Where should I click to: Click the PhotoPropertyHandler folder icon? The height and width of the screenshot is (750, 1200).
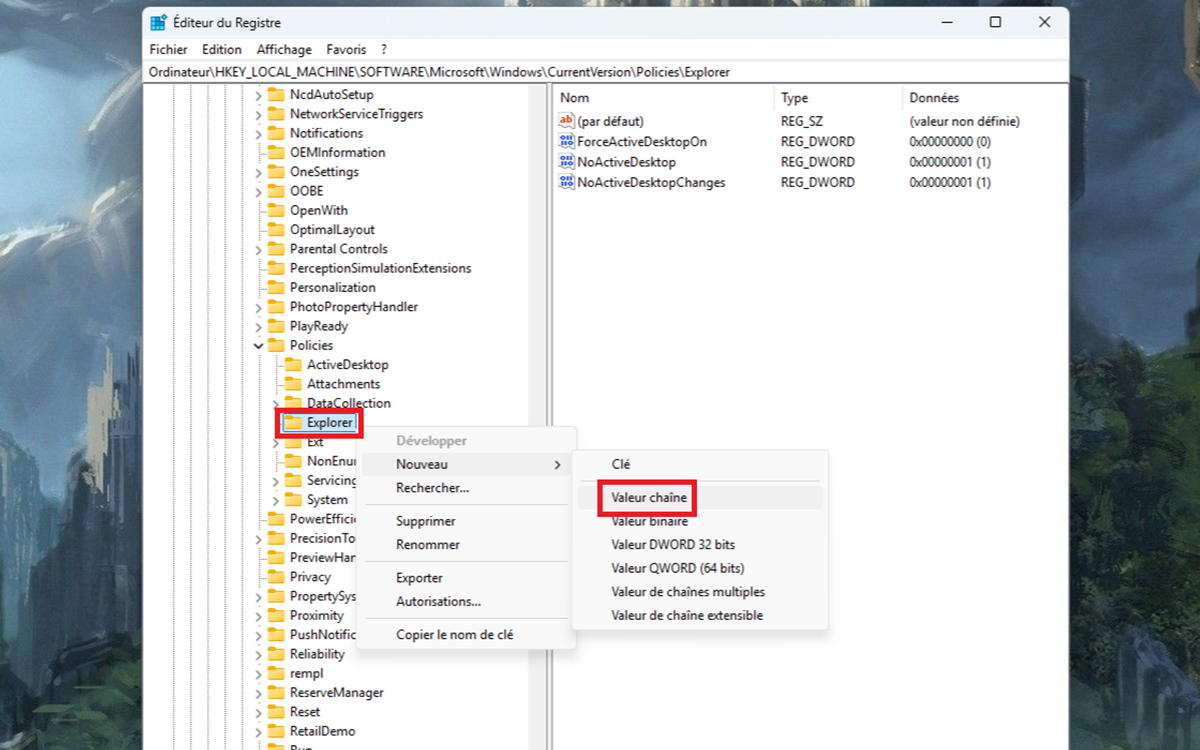coord(276,307)
